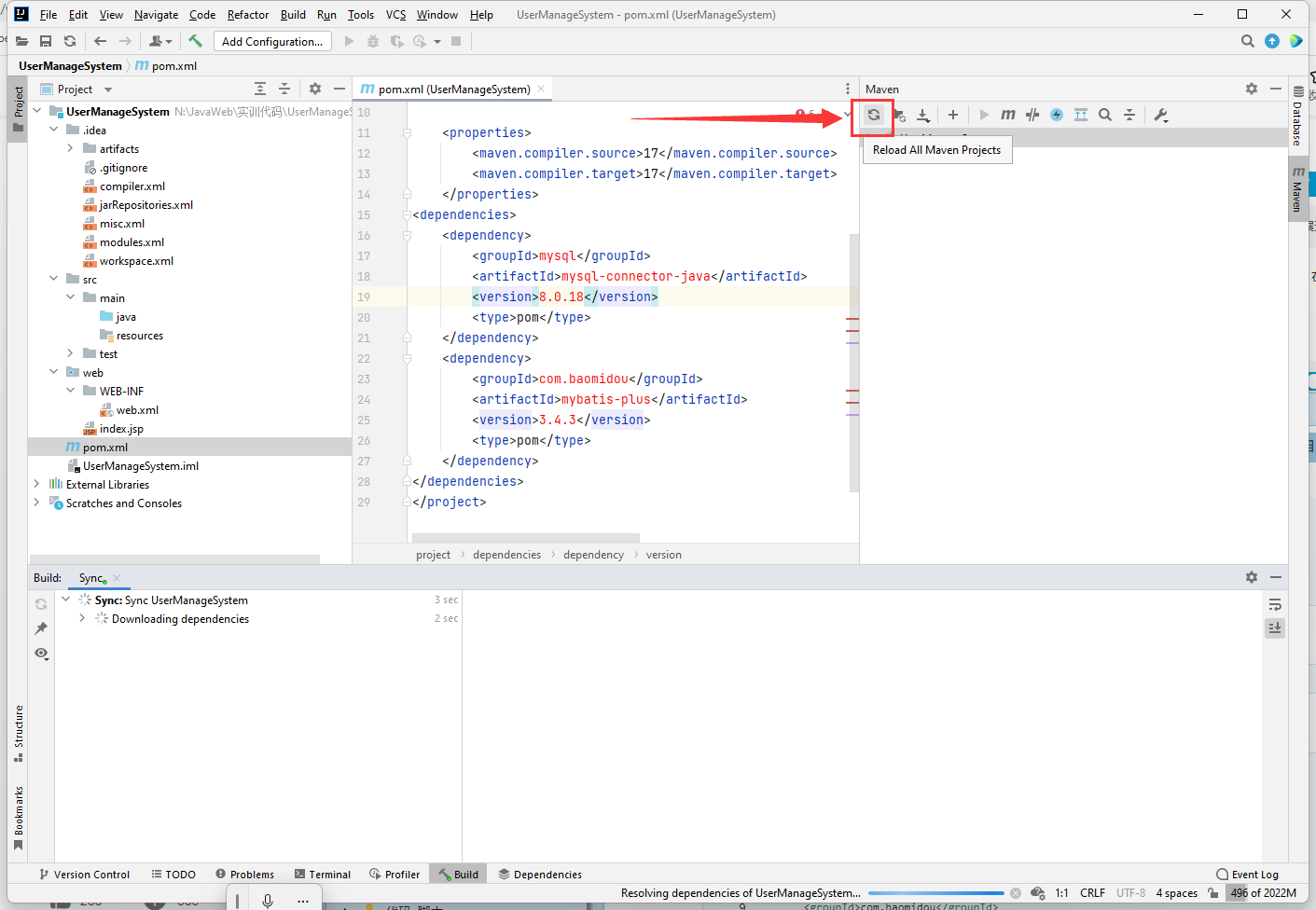1316x910 pixels.
Task: Open the File menu
Action: click(48, 15)
